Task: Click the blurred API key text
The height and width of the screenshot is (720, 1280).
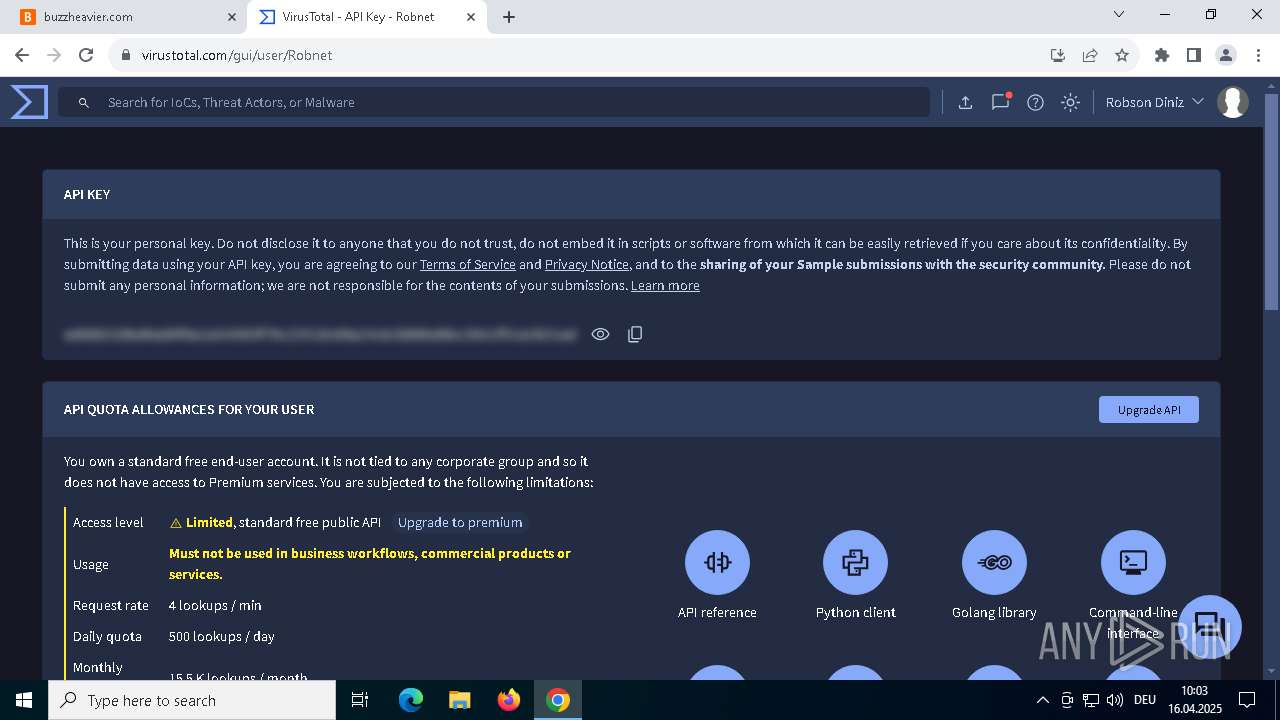Action: pos(320,334)
